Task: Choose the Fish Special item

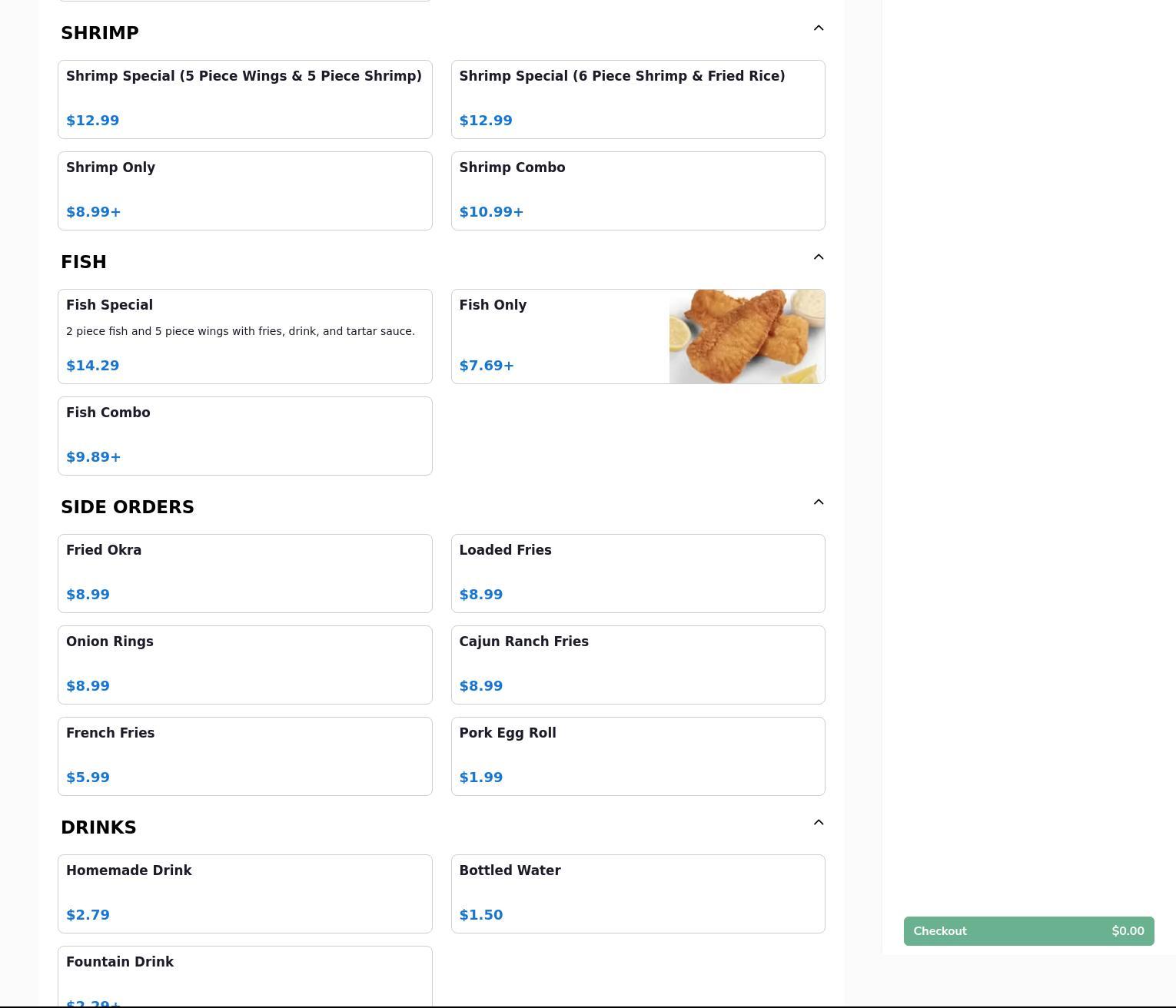Action: (244, 337)
